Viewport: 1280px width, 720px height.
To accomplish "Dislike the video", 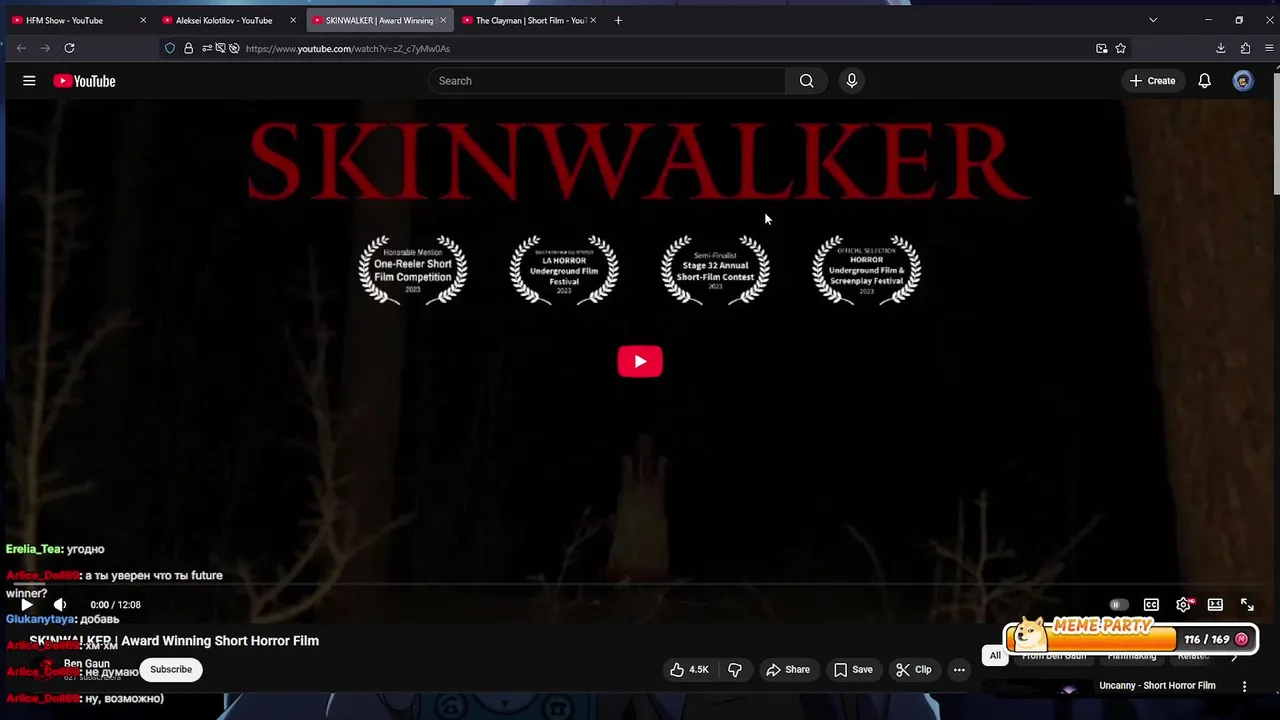I will tap(735, 670).
